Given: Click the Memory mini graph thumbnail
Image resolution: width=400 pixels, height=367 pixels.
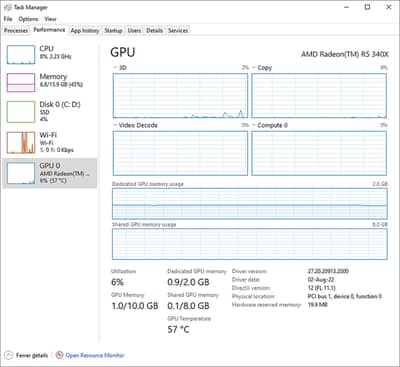Looking at the screenshot, I should point(21,82).
